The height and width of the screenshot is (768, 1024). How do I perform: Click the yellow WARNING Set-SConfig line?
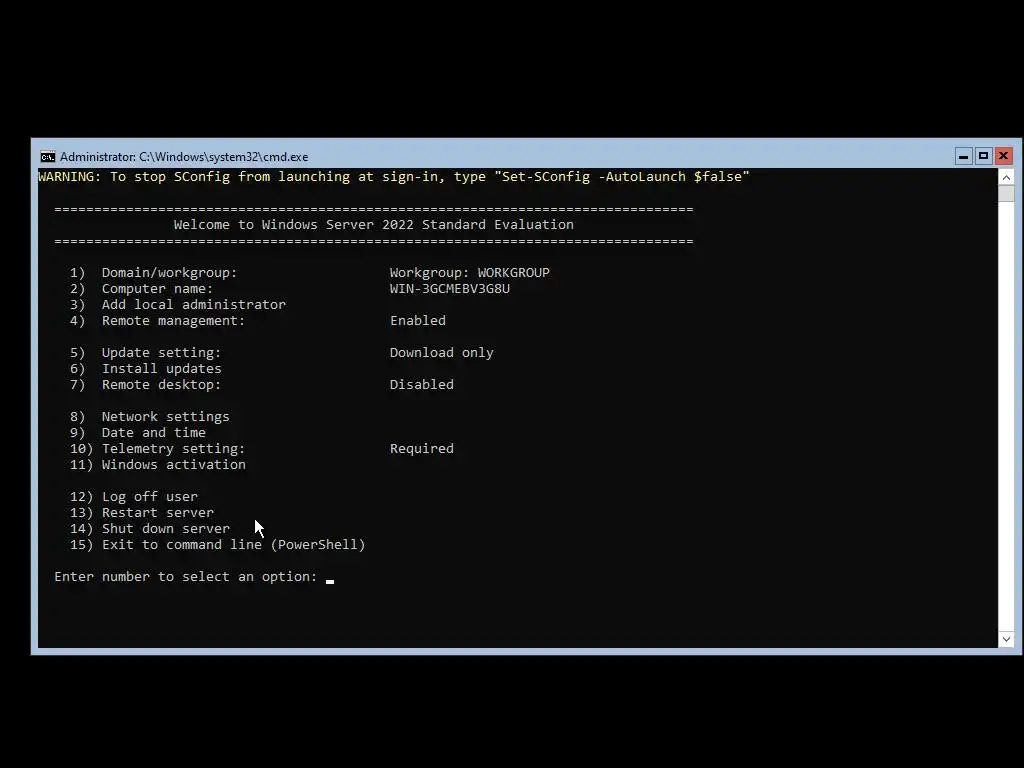(394, 177)
